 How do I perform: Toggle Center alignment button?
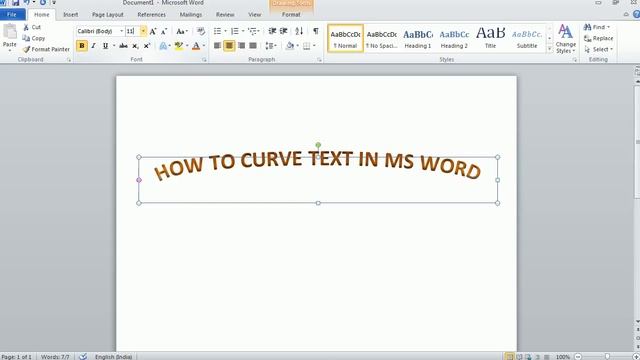coord(229,46)
